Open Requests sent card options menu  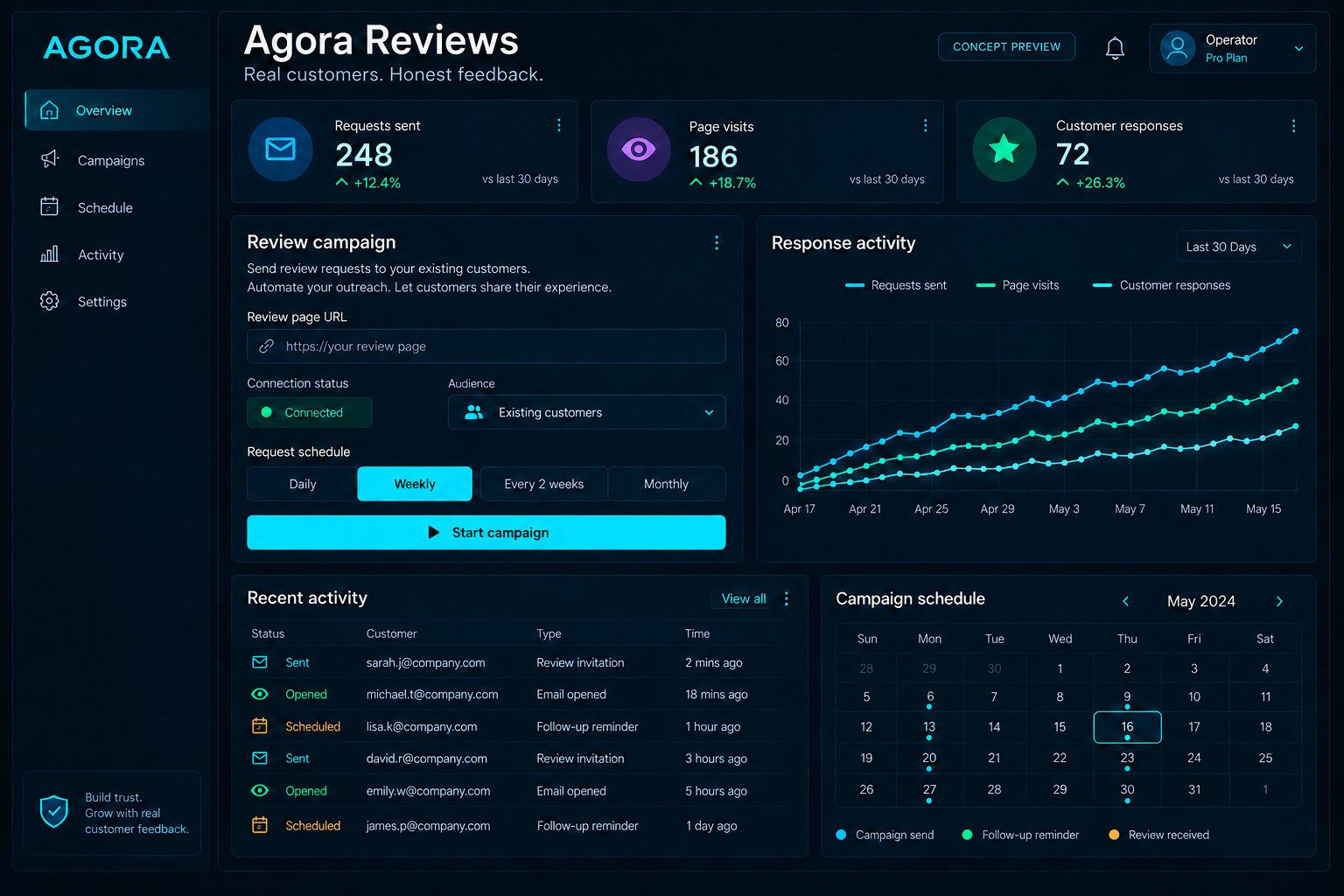point(559,125)
